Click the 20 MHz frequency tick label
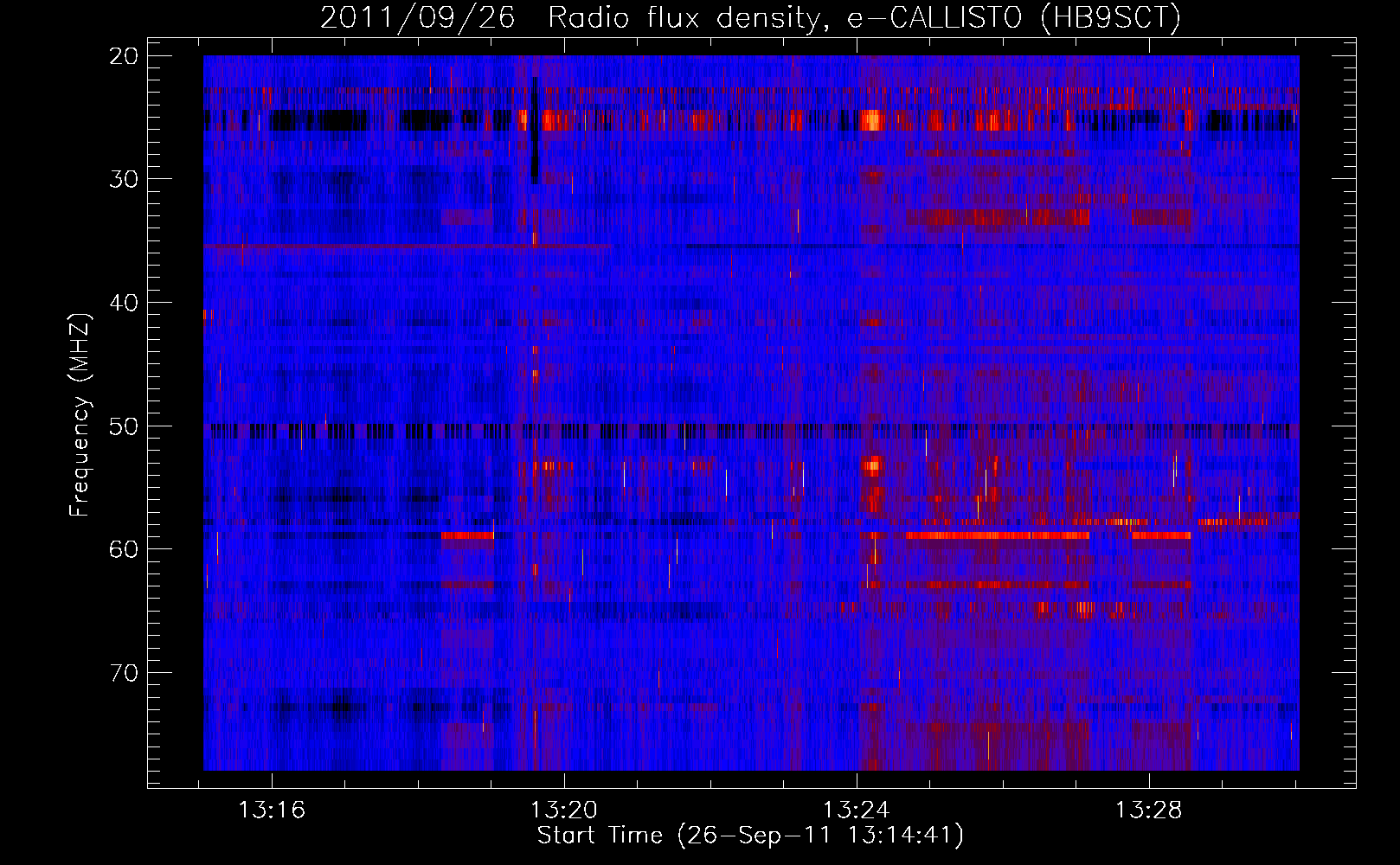 pyautogui.click(x=125, y=56)
